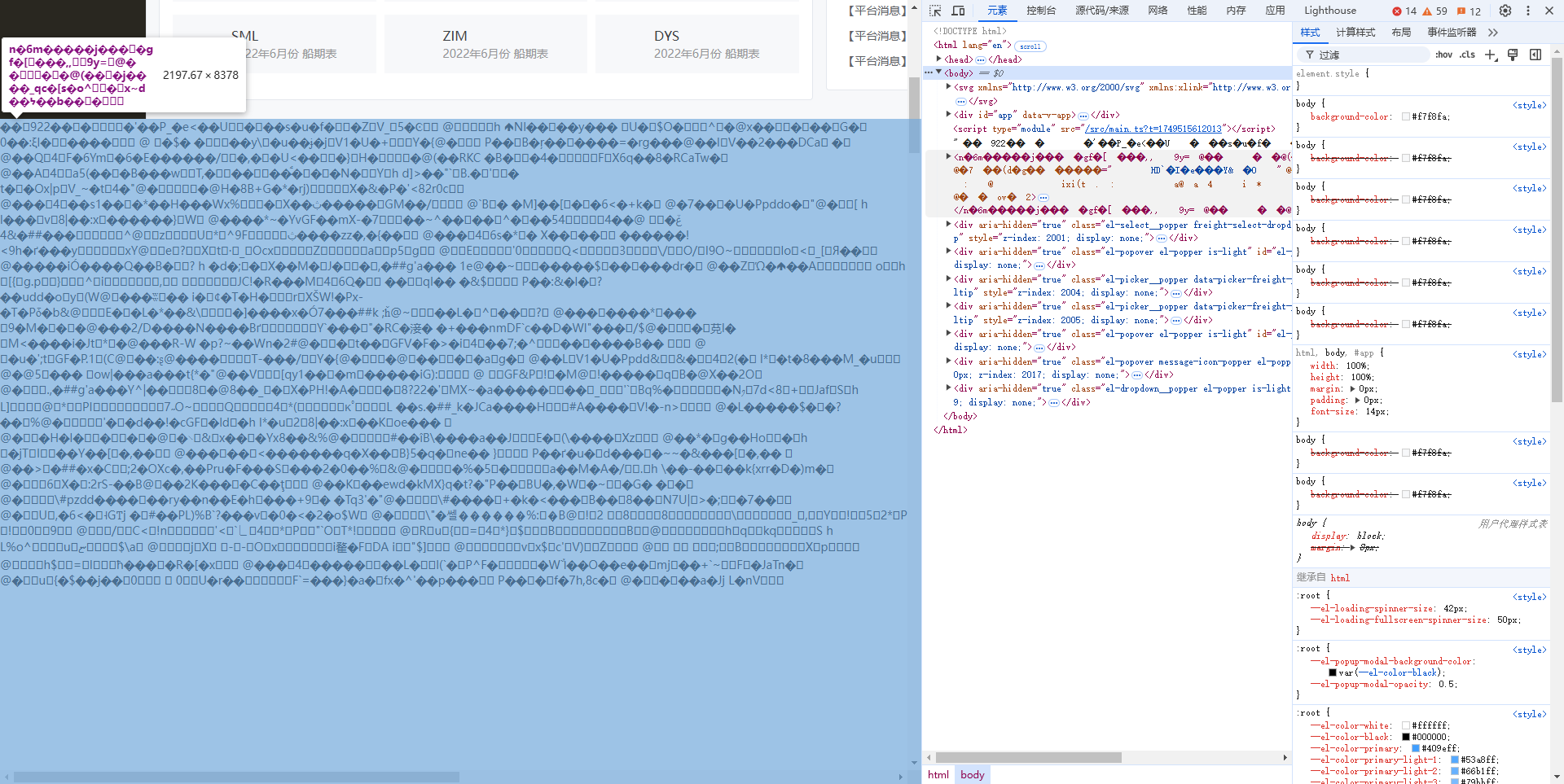Click the element.style rule block

(x=1421, y=80)
